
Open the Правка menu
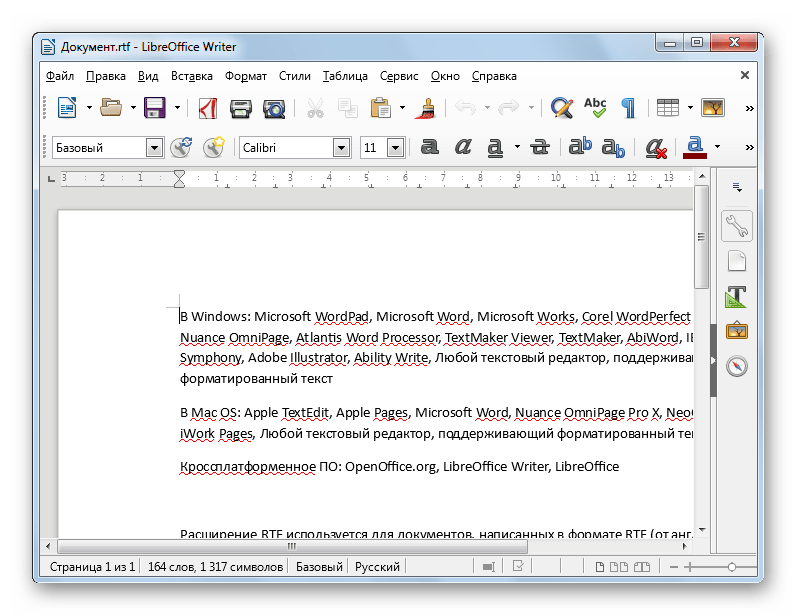coord(106,76)
